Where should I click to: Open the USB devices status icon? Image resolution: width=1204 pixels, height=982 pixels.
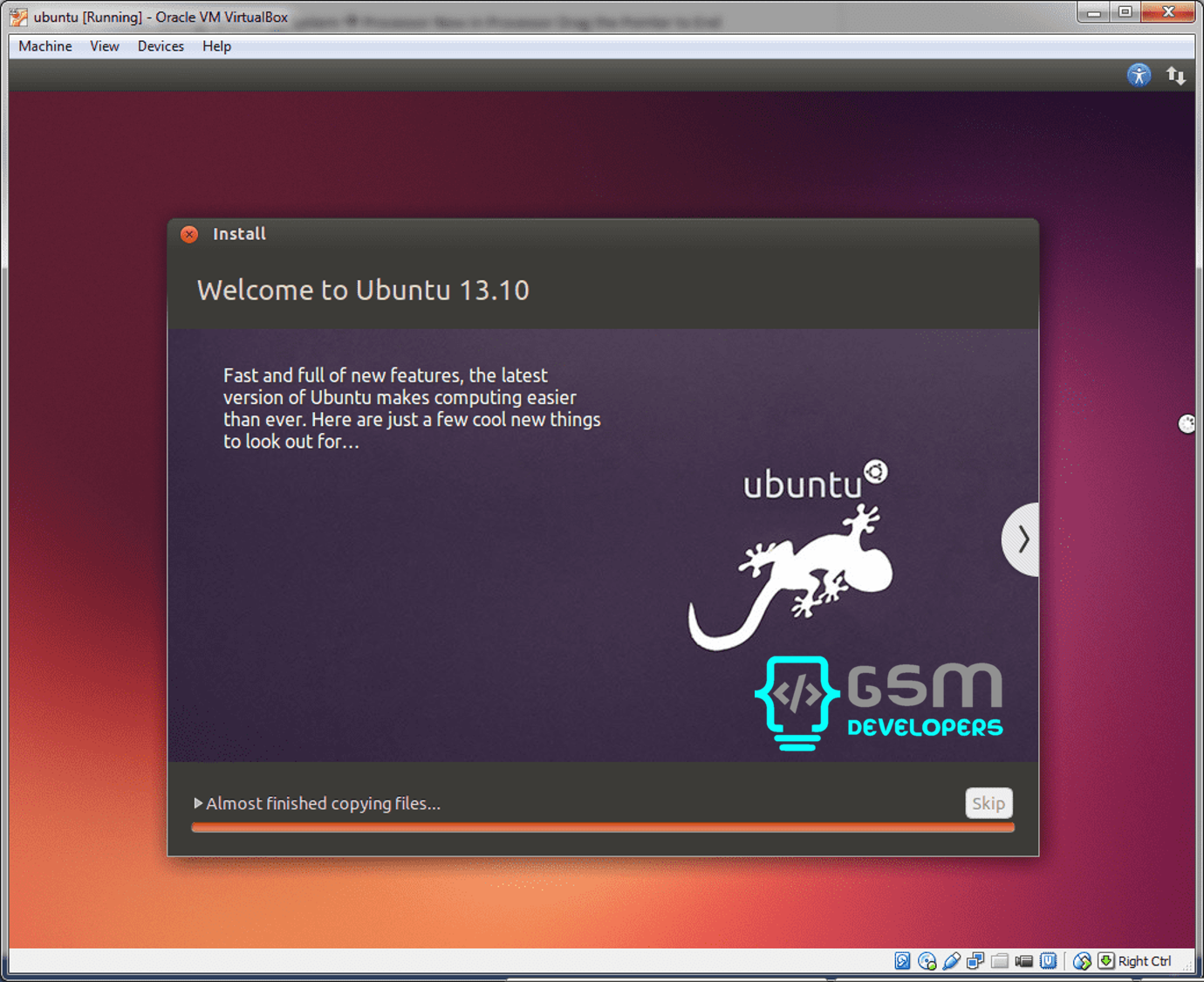(952, 961)
